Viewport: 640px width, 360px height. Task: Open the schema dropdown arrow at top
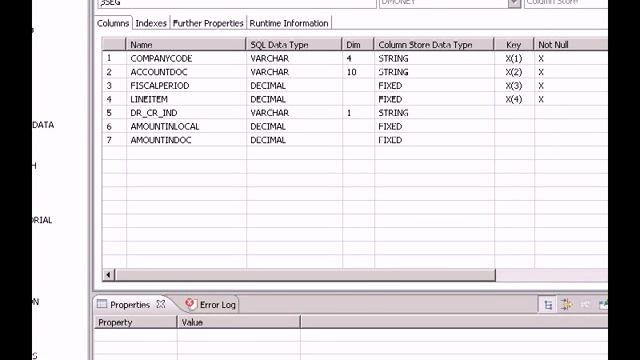point(514,3)
